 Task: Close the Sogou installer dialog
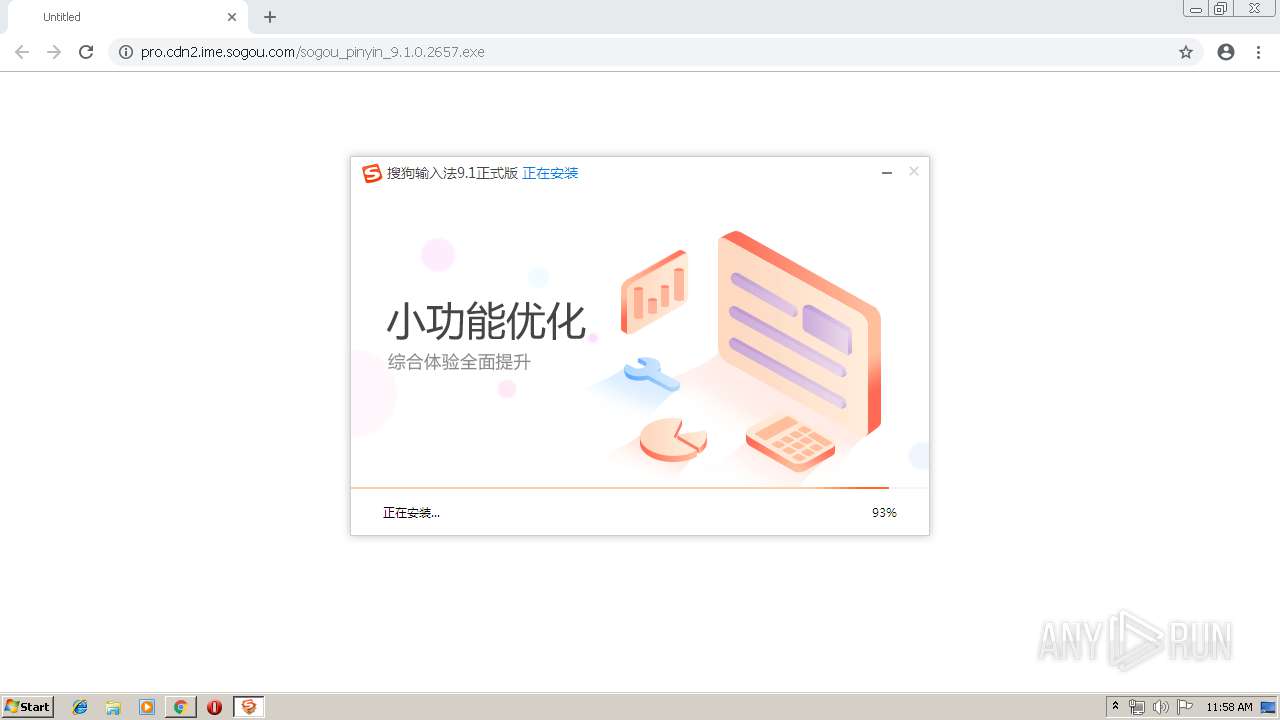pos(913,172)
